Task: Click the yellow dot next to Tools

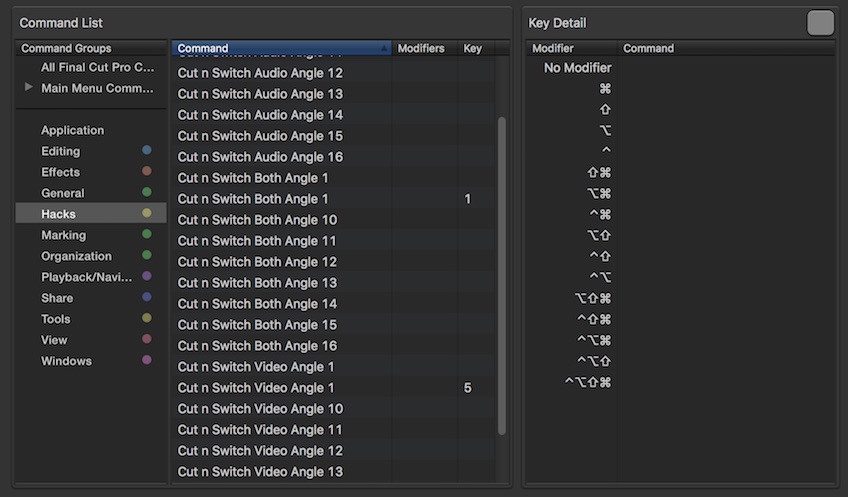Action: click(147, 319)
